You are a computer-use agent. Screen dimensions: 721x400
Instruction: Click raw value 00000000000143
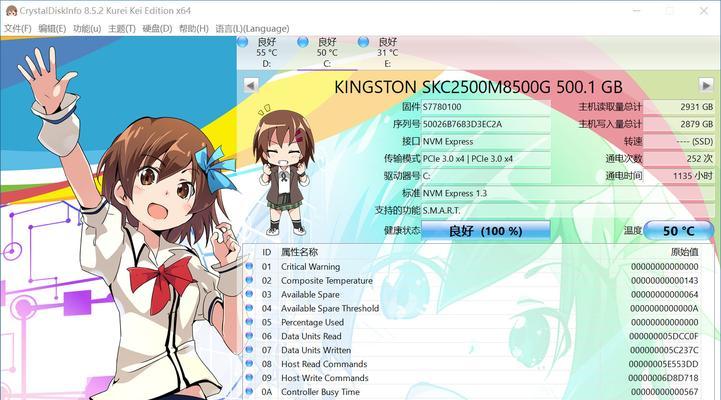click(664, 280)
